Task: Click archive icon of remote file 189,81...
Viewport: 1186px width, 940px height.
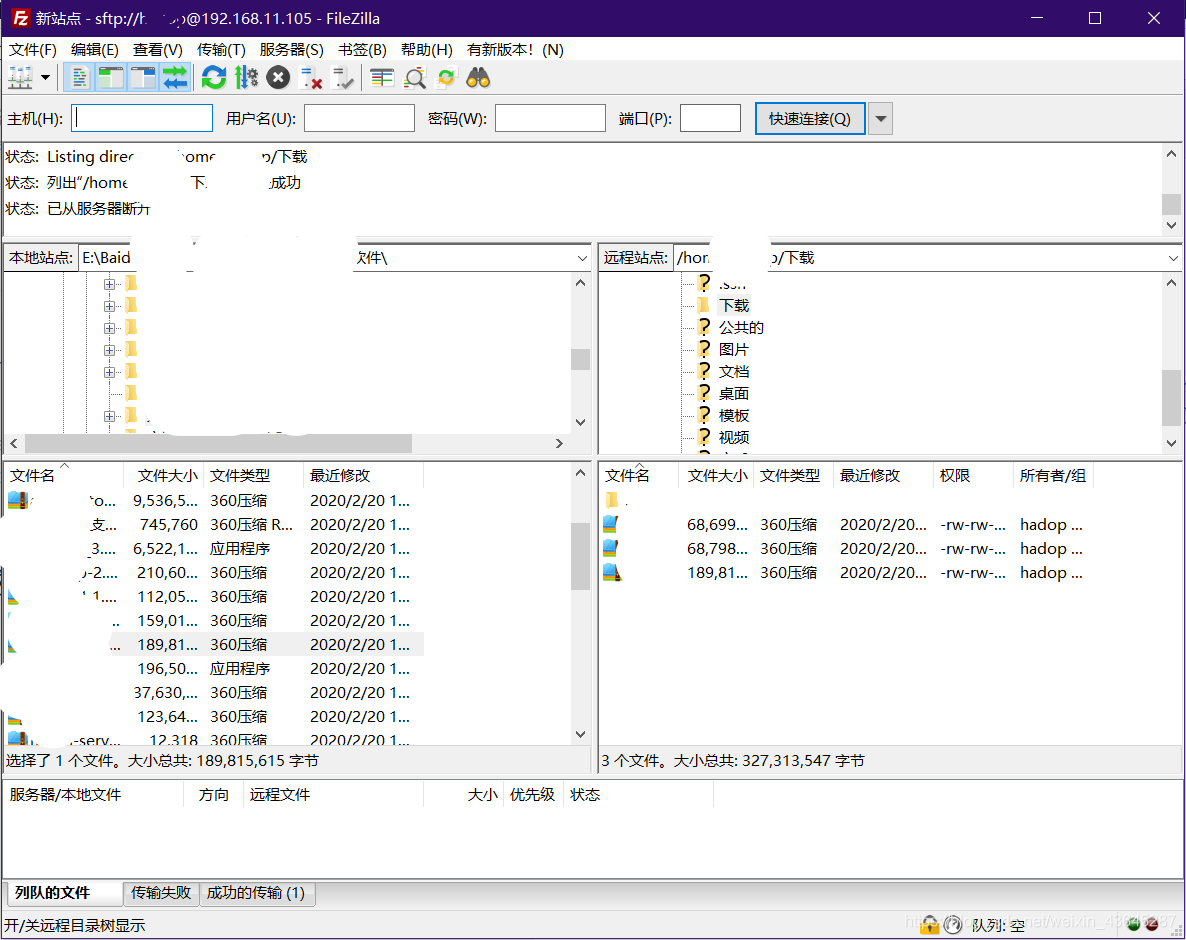Action: [611, 572]
